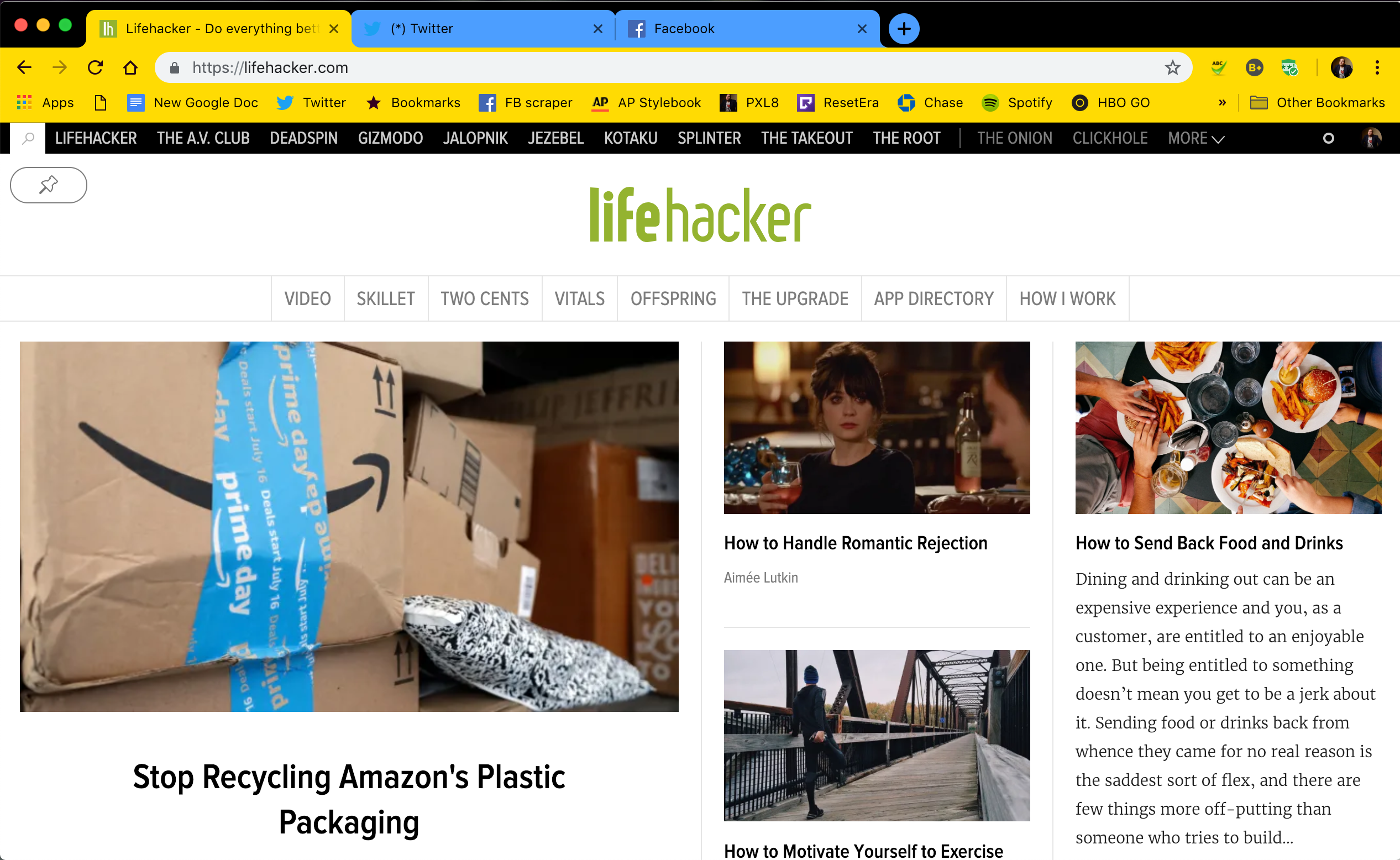Click the notifications circle icon in Kinja bar

point(1328,138)
